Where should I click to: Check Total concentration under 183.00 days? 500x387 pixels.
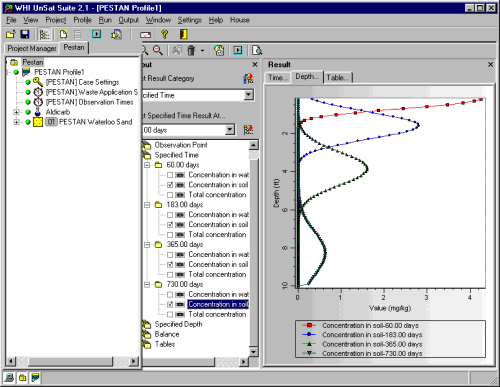[170, 235]
